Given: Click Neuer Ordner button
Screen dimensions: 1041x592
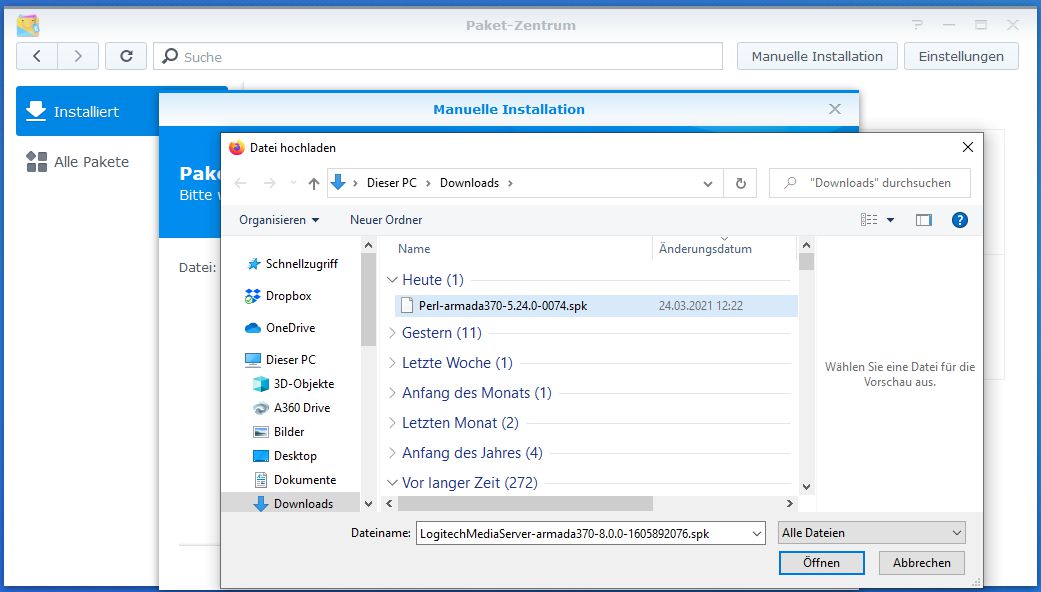Looking at the screenshot, I should coord(386,220).
